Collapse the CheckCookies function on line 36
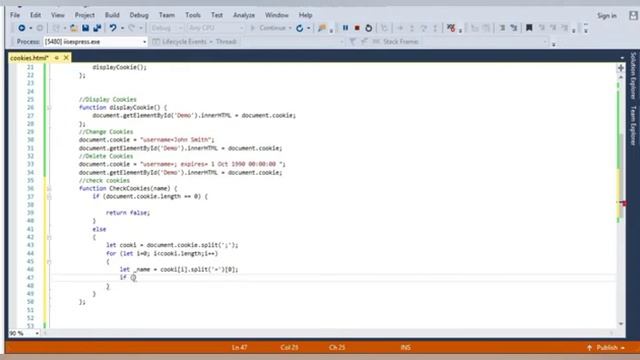 [49, 188]
